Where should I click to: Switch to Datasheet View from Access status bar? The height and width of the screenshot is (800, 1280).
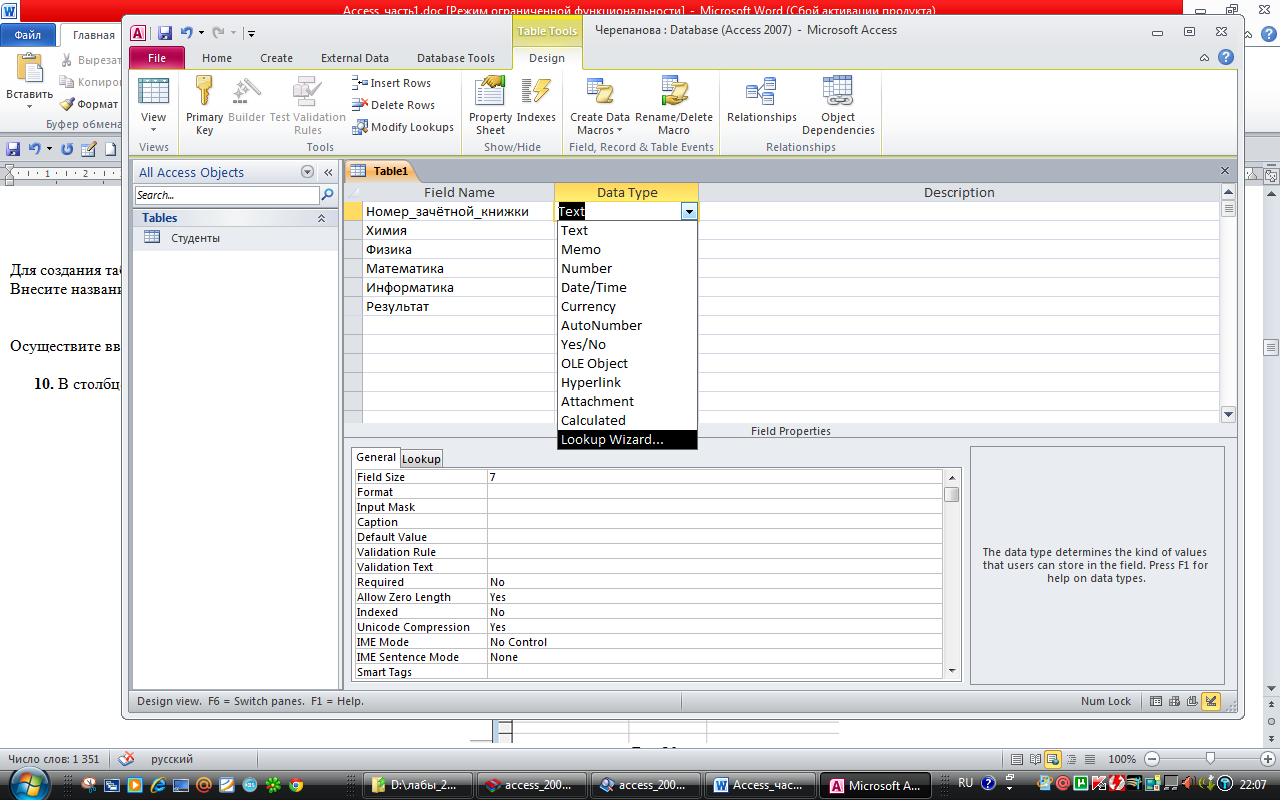click(x=1157, y=701)
